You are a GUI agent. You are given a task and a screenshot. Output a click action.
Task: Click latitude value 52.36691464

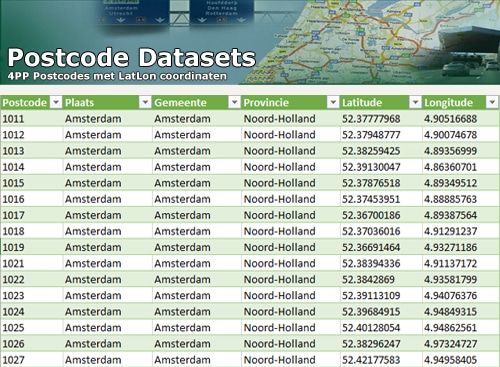coord(371,247)
